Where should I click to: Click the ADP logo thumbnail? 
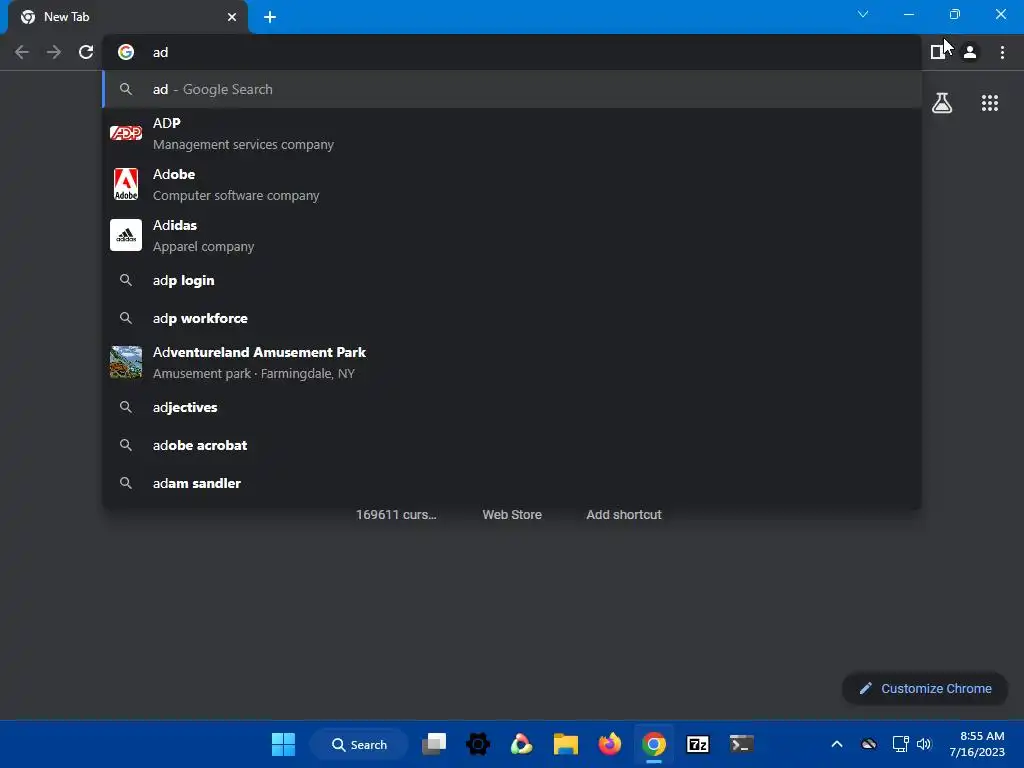pyautogui.click(x=126, y=133)
